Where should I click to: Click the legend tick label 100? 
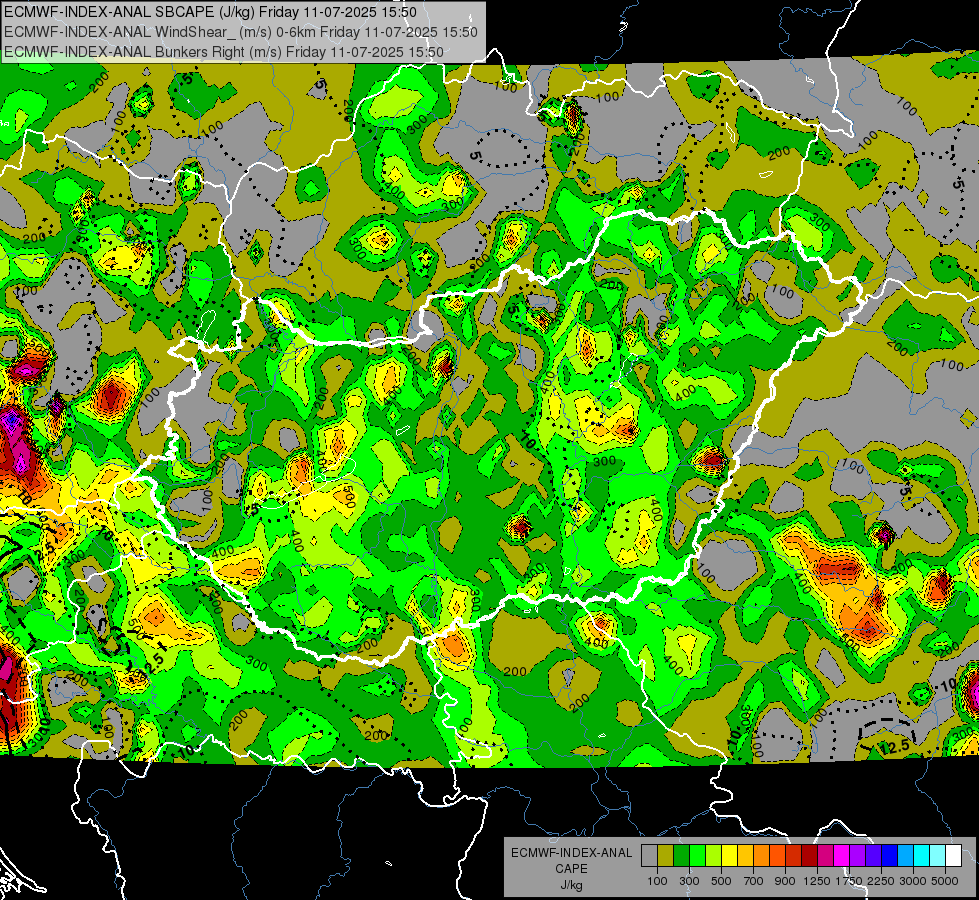coord(657,881)
